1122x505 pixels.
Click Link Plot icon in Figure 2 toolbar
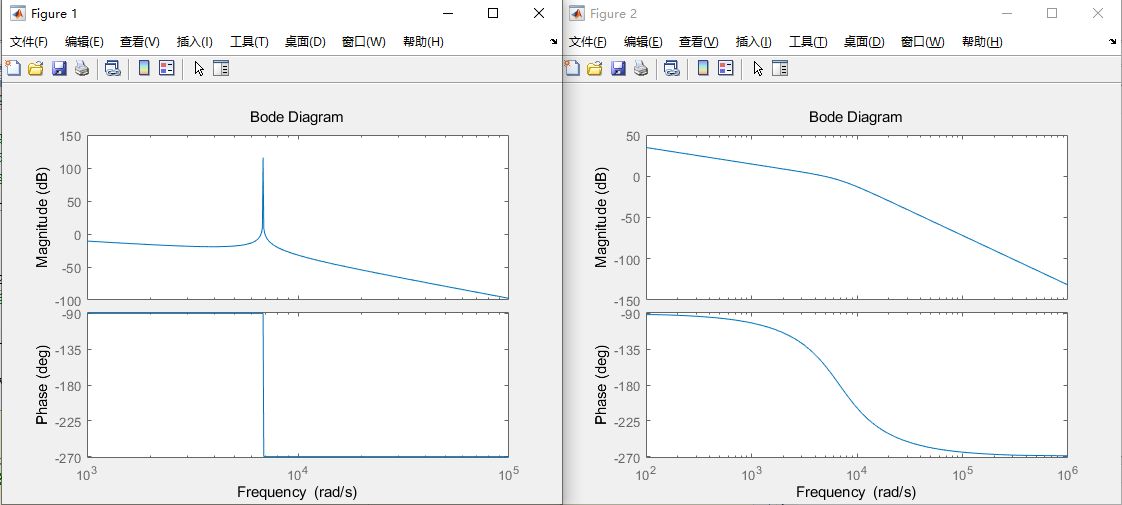(x=671, y=69)
